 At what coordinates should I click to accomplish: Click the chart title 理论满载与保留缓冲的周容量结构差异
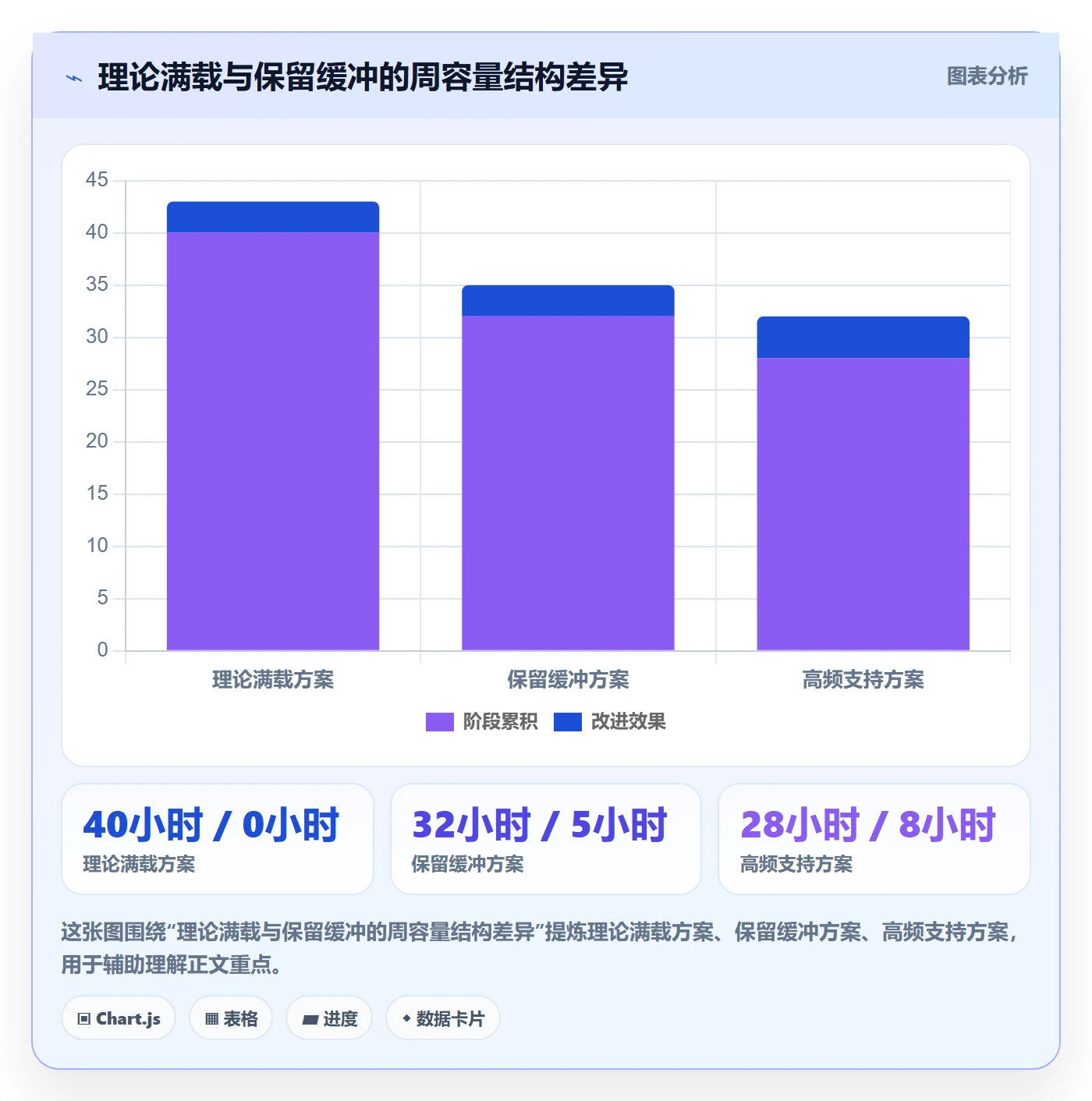click(363, 77)
